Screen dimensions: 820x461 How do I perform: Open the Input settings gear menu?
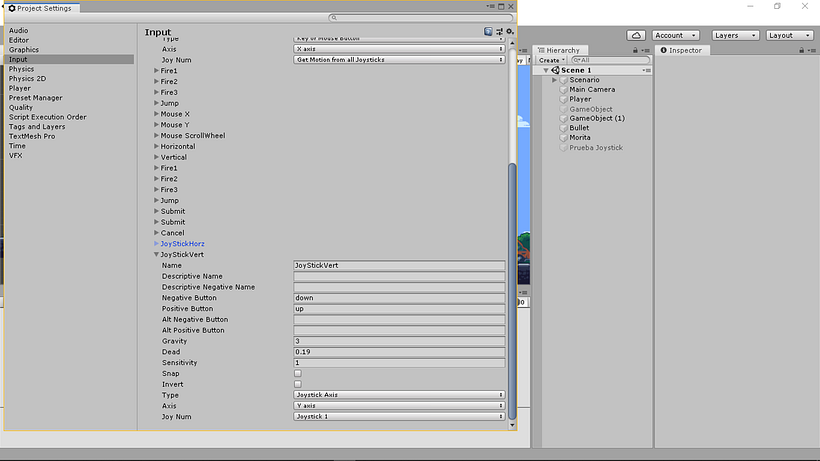click(x=509, y=32)
